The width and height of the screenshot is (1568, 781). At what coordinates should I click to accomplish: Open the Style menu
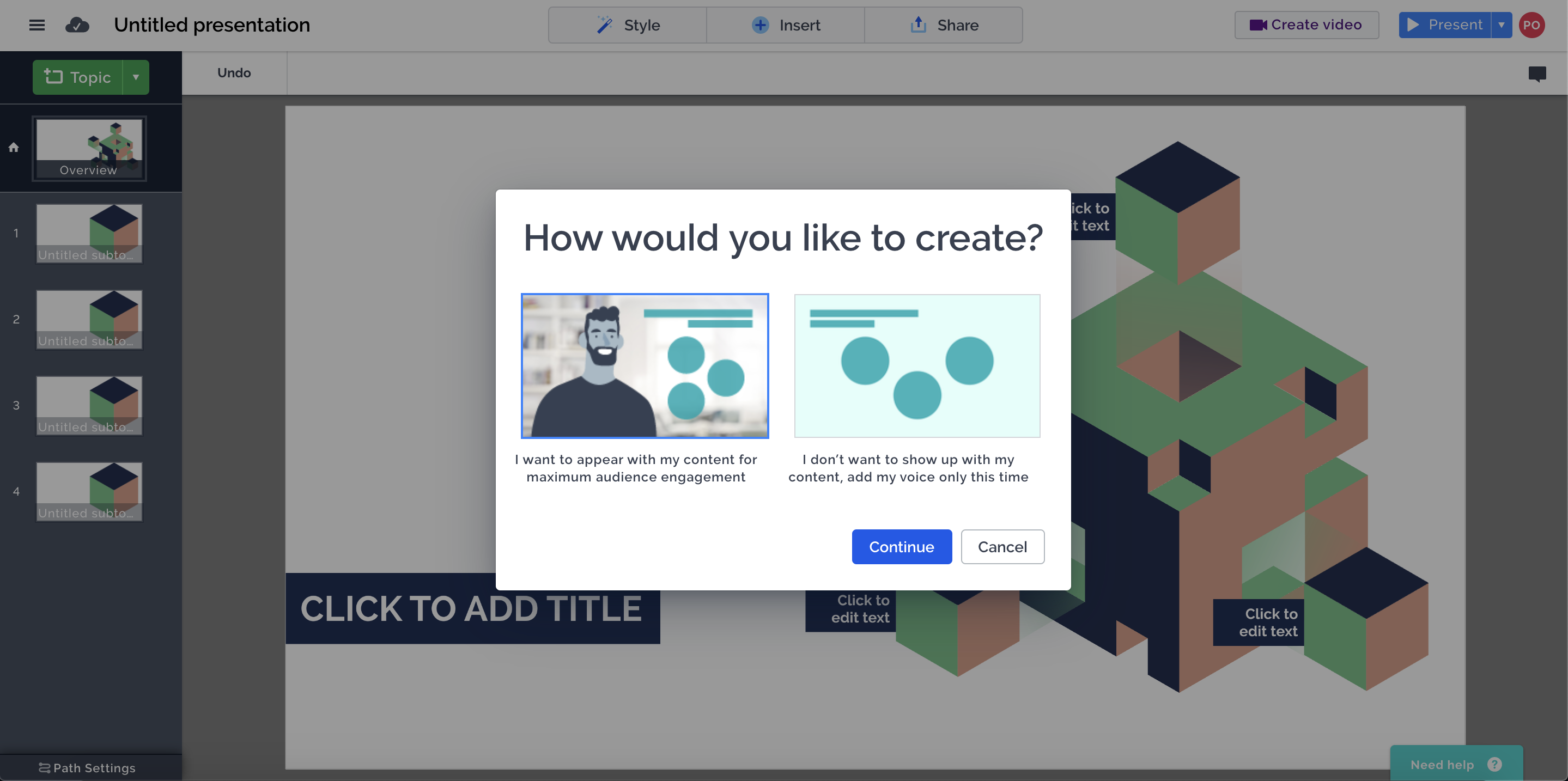[628, 25]
